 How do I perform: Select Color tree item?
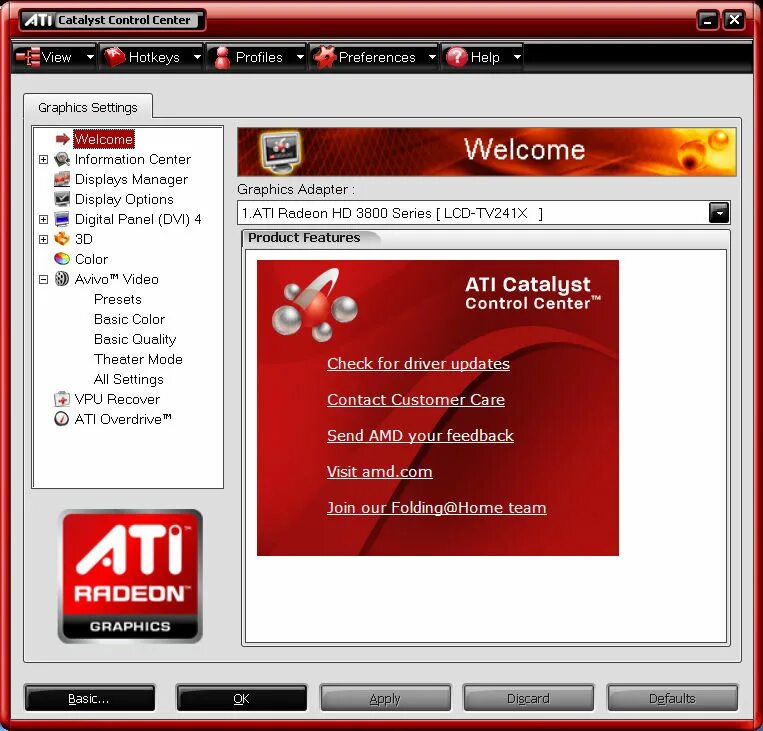(x=91, y=259)
